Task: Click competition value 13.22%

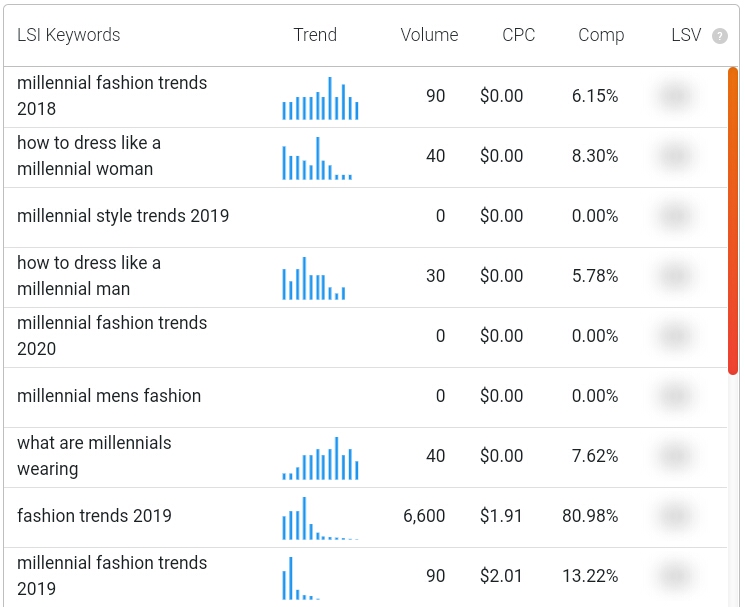Action: [x=590, y=576]
